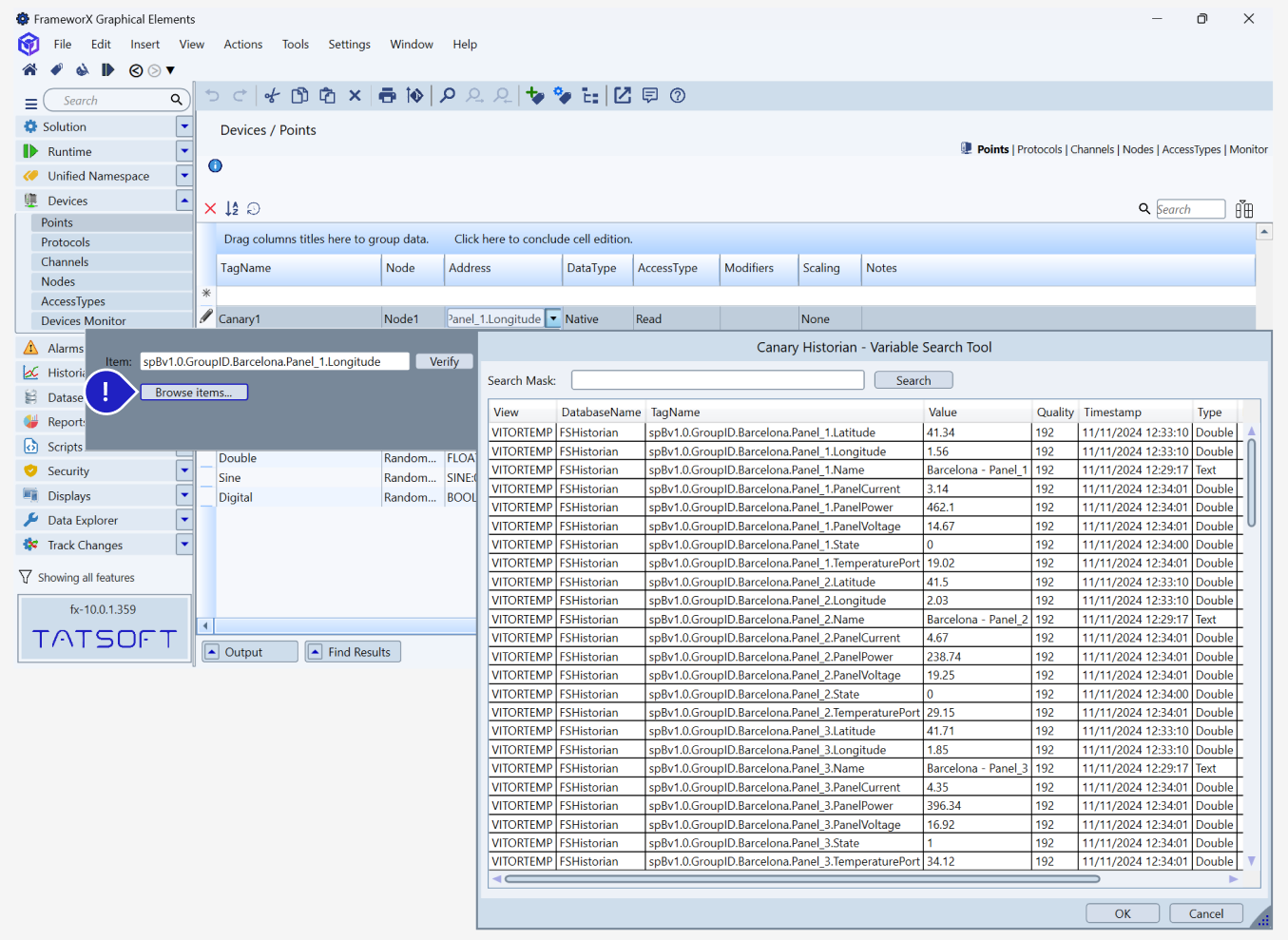This screenshot has width=1288, height=940.
Task: Select the Panel_3.State tag row
Action: point(866,843)
